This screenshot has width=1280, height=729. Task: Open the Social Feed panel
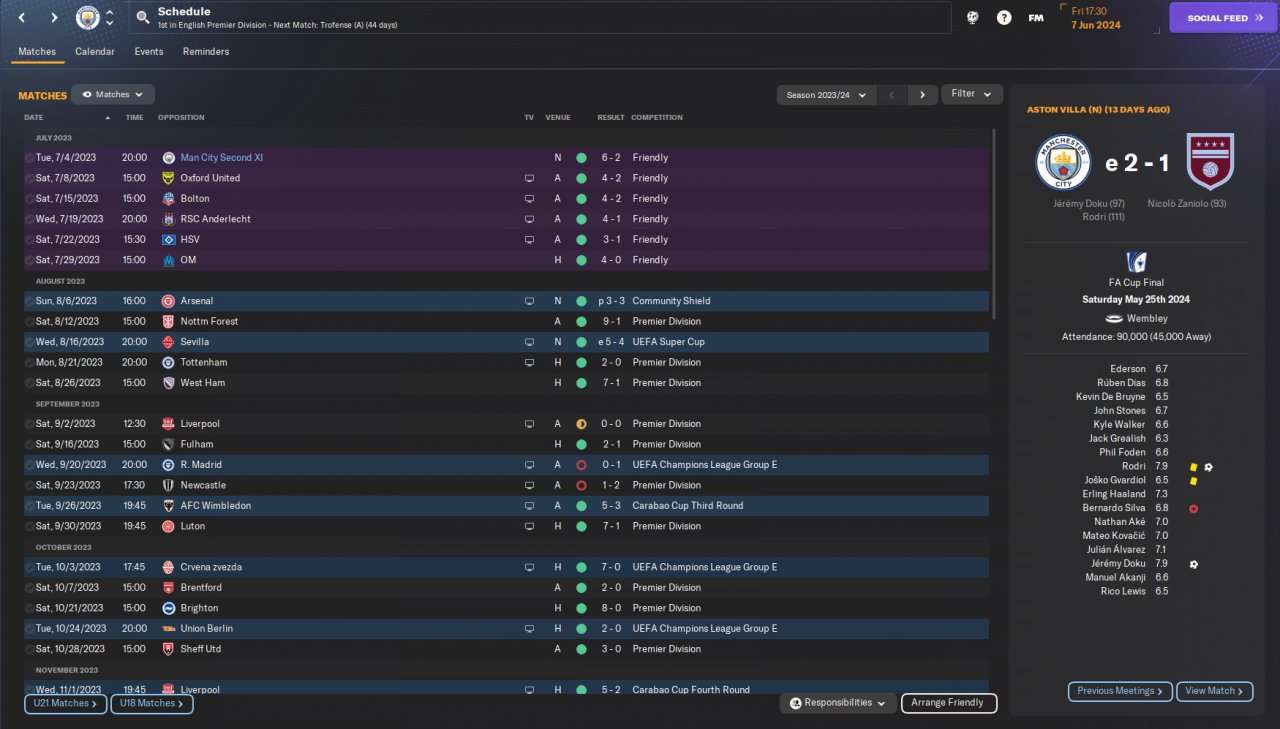(1223, 18)
